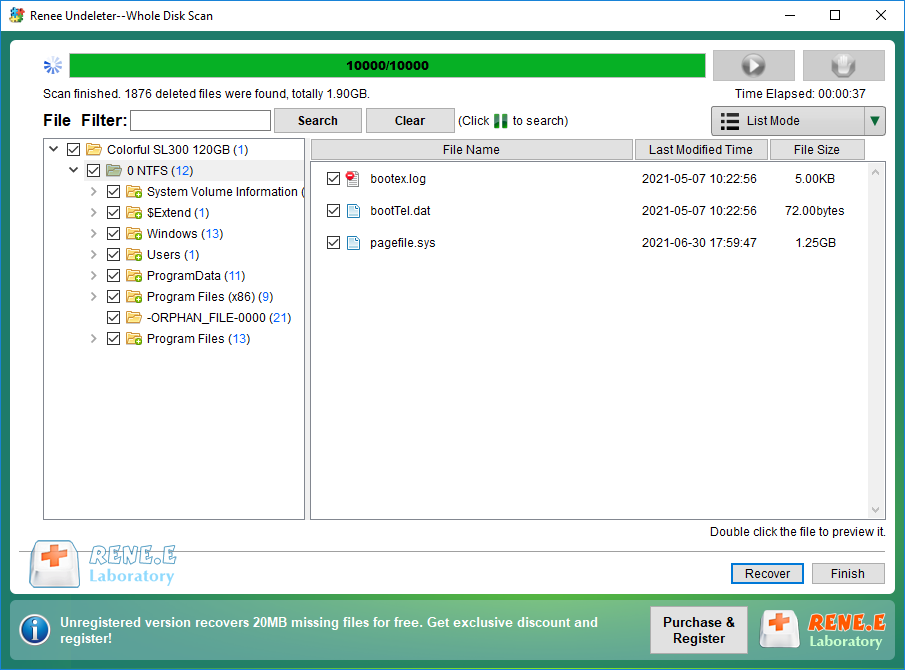Viewport: 905px width, 670px height.
Task: Expand the System Volume Information node
Action: (94, 191)
